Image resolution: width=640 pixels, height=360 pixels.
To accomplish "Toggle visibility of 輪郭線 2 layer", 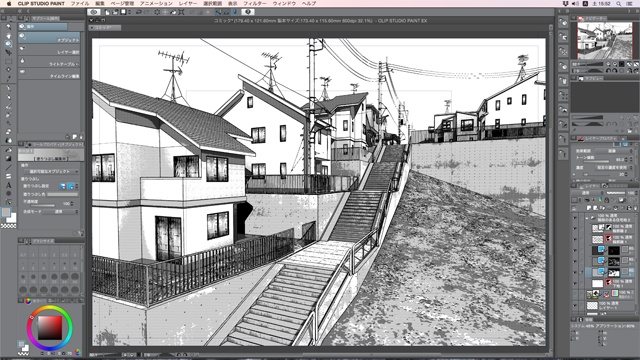I will tap(575, 228).
